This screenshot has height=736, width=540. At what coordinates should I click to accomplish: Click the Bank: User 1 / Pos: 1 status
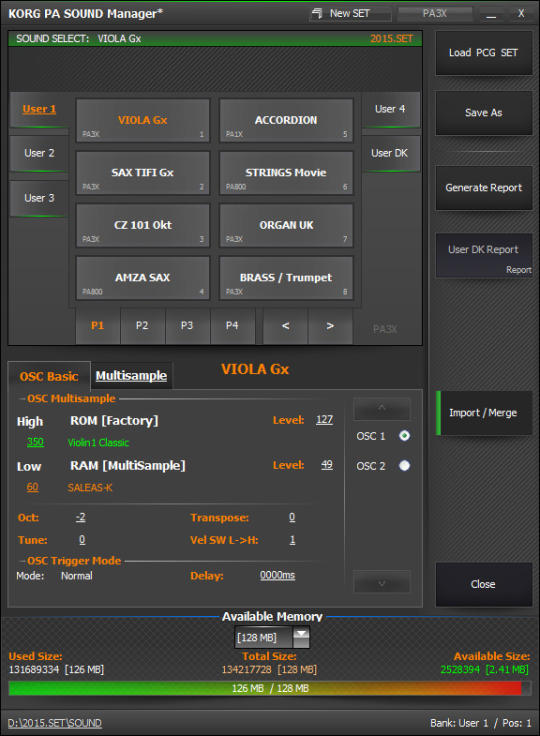tap(481, 723)
